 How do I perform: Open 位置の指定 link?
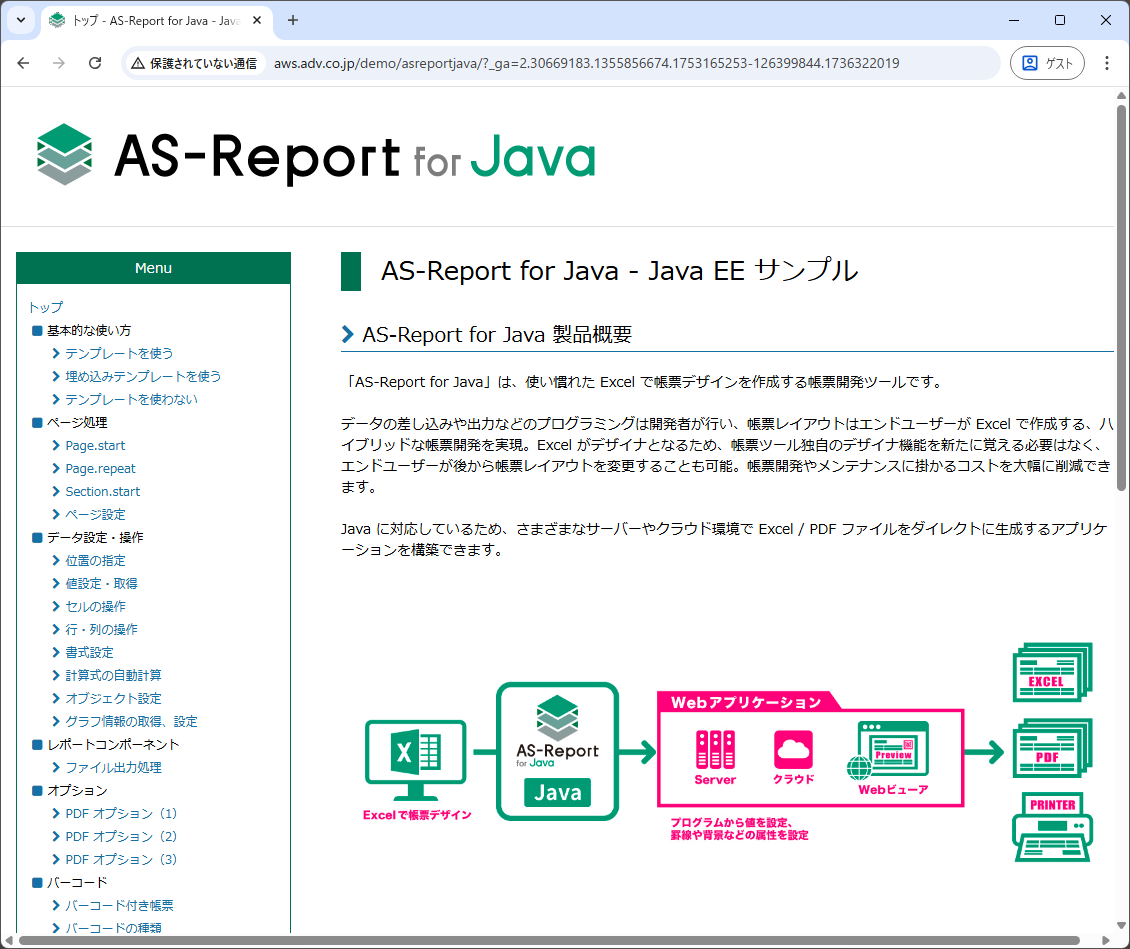coord(95,561)
